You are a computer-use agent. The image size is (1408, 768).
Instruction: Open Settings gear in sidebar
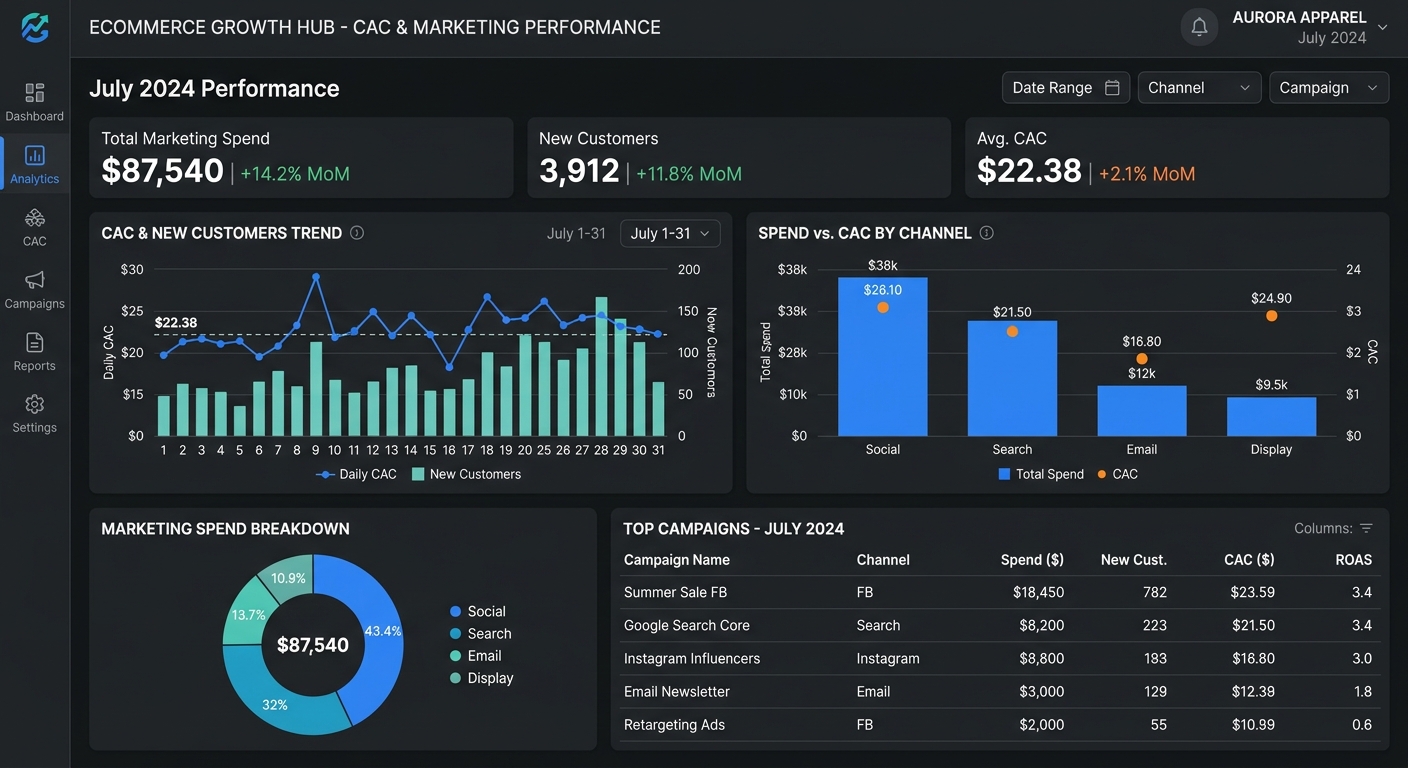[x=35, y=404]
